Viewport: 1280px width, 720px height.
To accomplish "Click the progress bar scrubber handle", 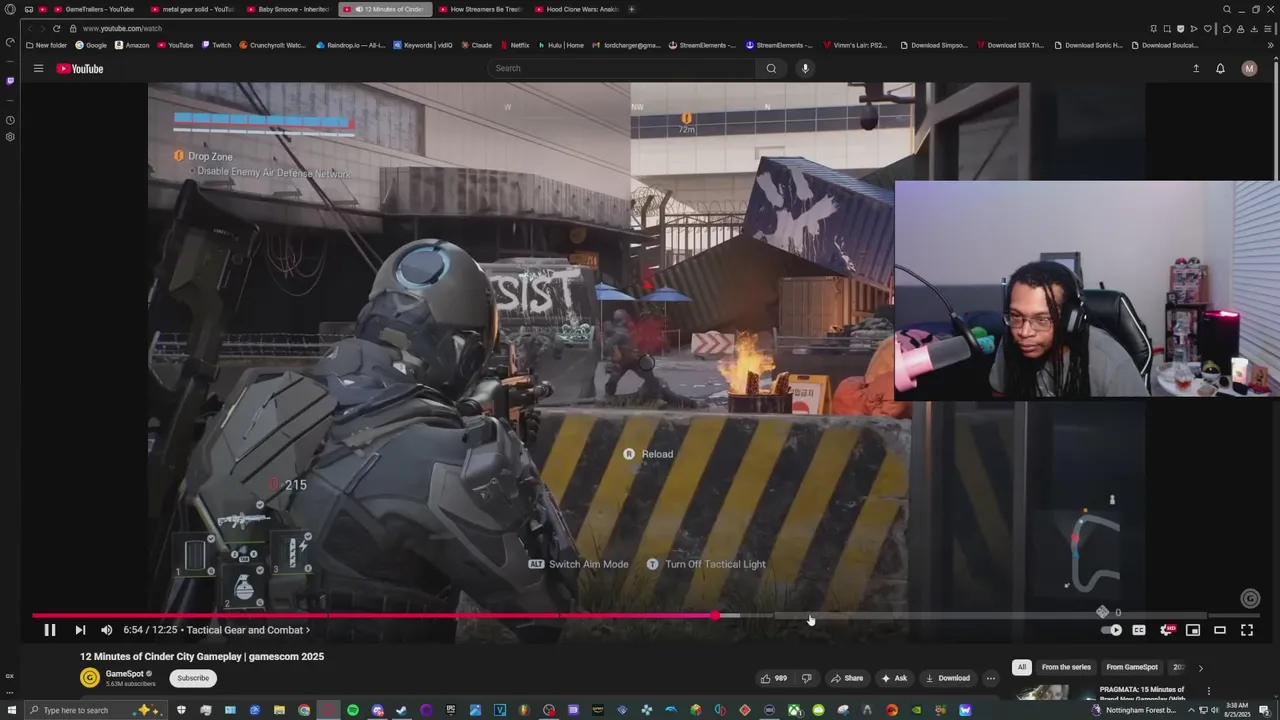I will [x=716, y=615].
